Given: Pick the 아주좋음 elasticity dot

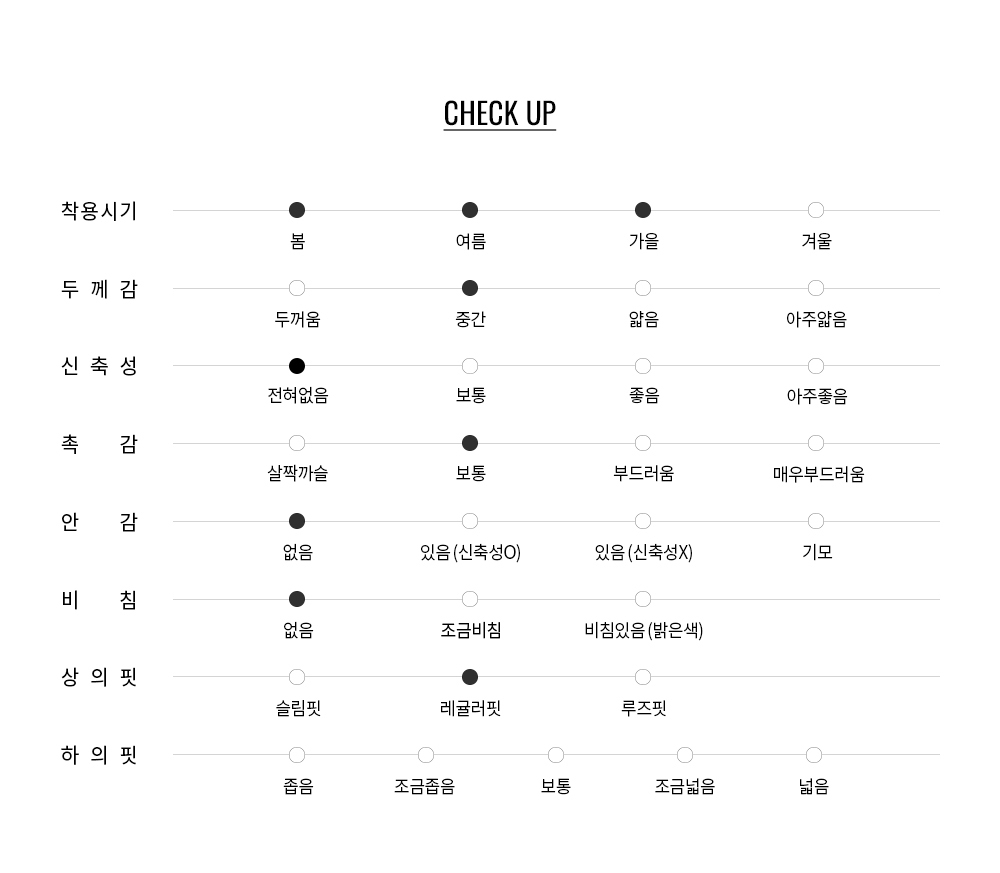Looking at the screenshot, I should tap(816, 366).
